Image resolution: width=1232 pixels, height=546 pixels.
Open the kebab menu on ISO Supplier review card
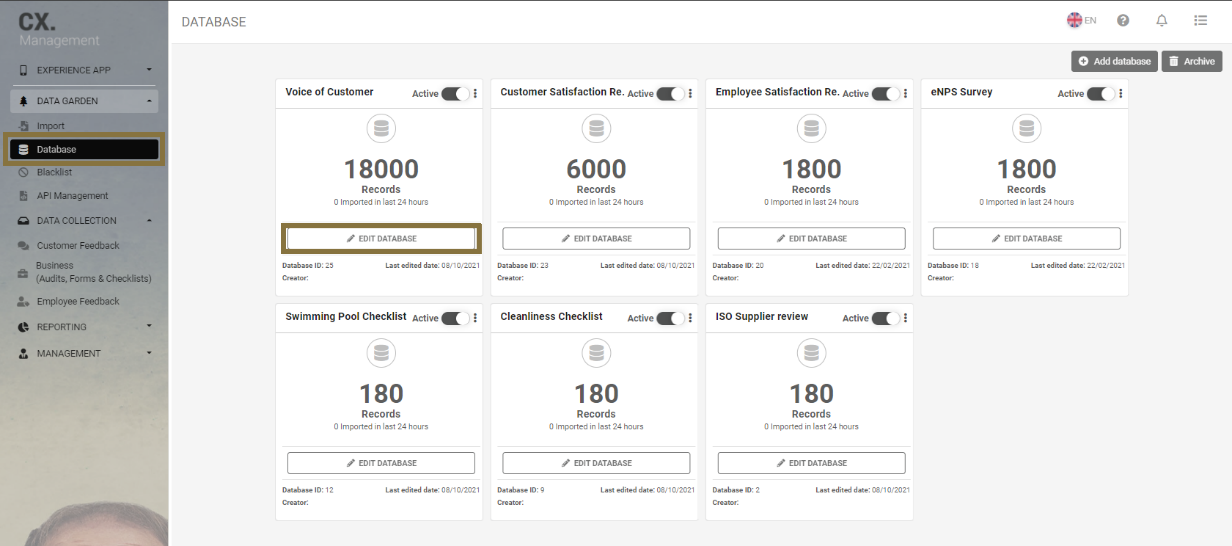pyautogui.click(x=905, y=318)
